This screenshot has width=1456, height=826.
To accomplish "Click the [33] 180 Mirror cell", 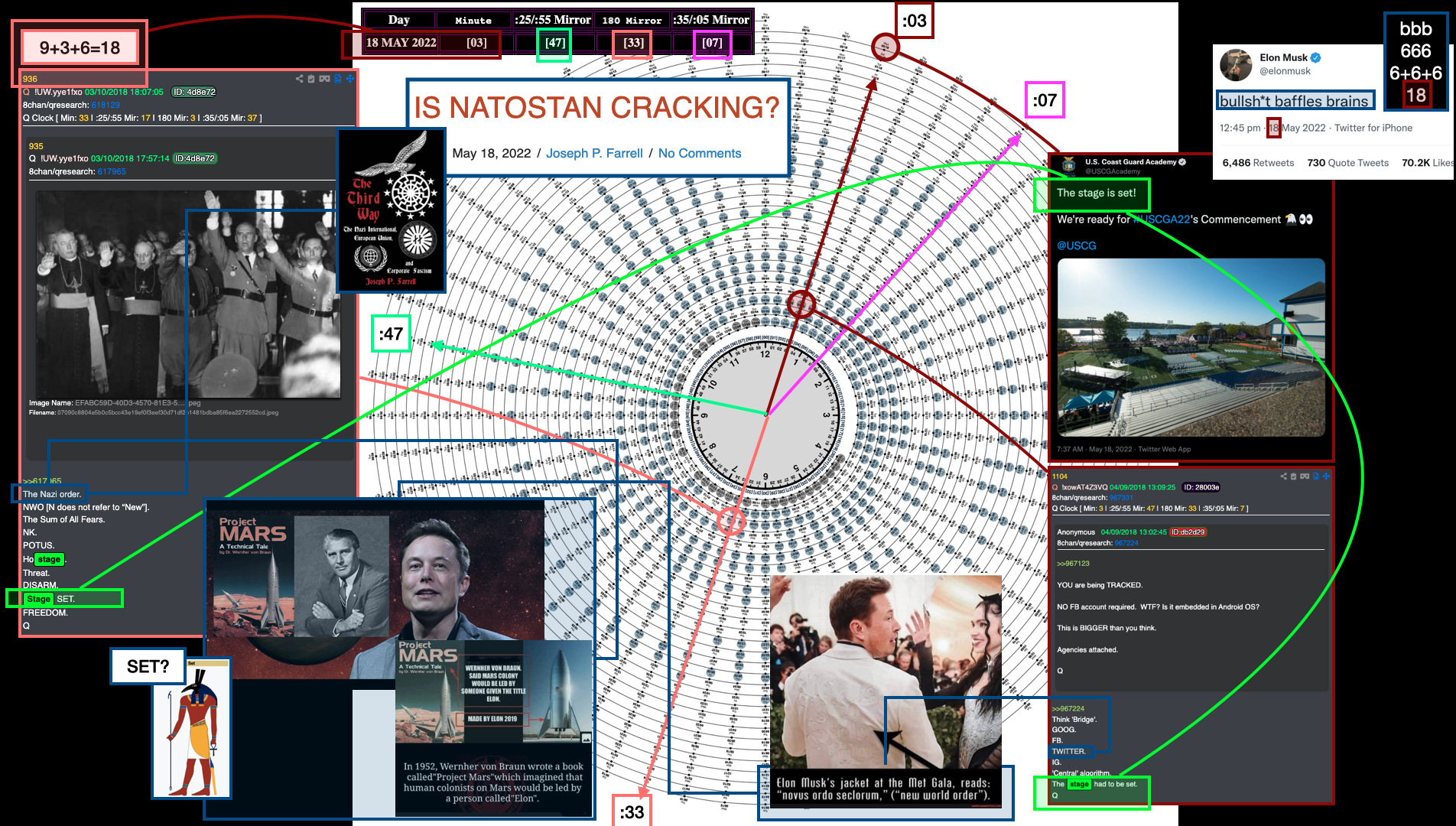I will (633, 43).
